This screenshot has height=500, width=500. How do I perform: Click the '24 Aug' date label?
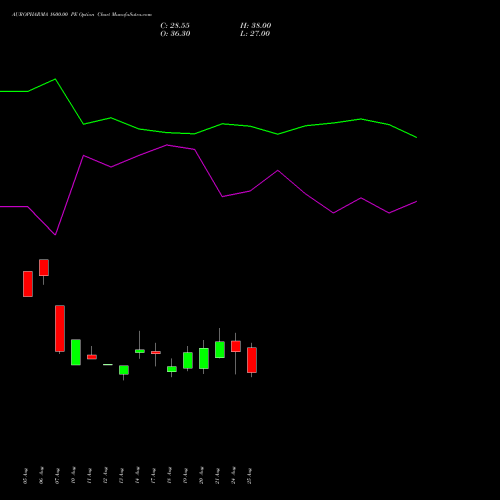(x=234, y=476)
